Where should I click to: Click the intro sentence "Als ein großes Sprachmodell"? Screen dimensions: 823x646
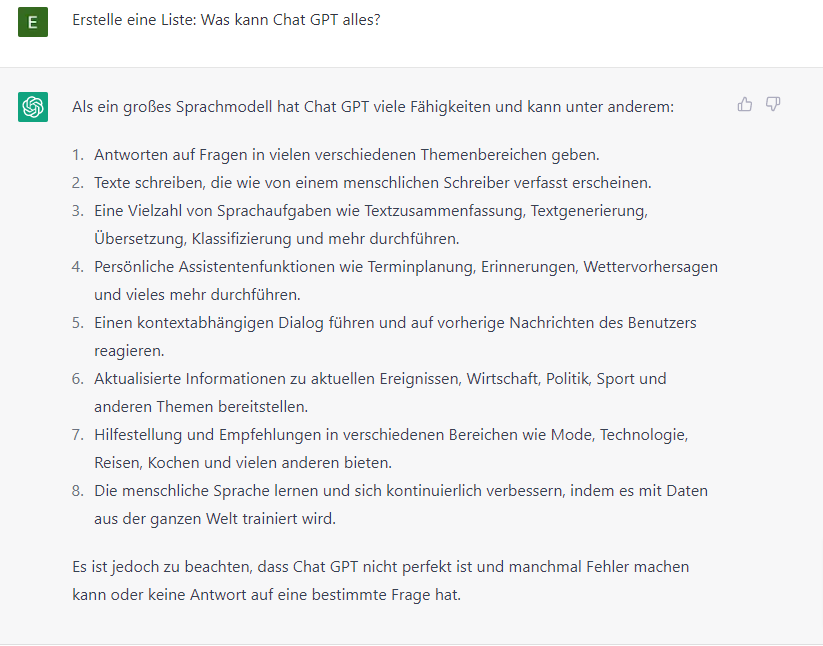pos(373,106)
